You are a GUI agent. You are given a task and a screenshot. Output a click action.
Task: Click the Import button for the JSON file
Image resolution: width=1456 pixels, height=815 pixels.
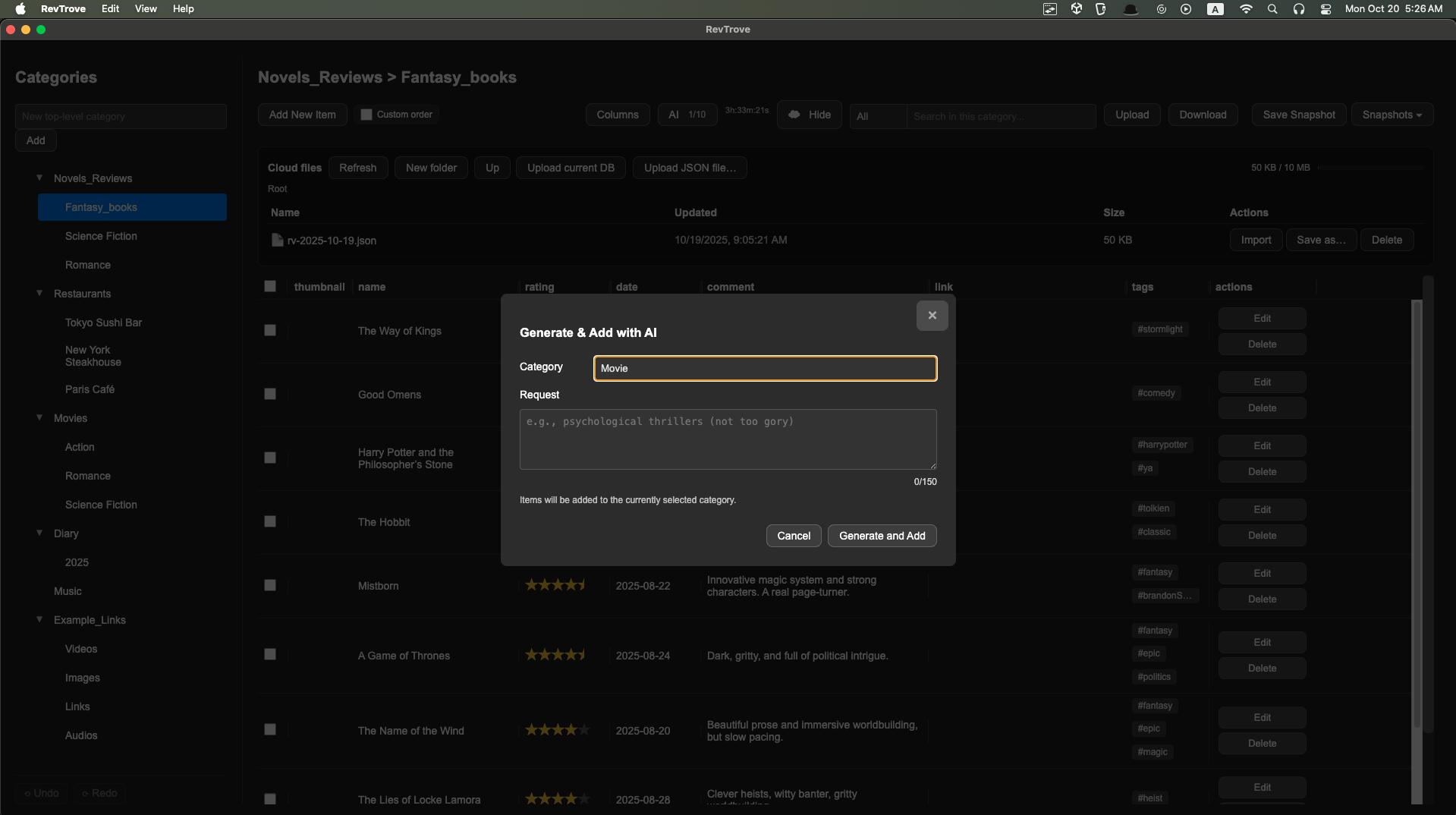[x=1255, y=239]
